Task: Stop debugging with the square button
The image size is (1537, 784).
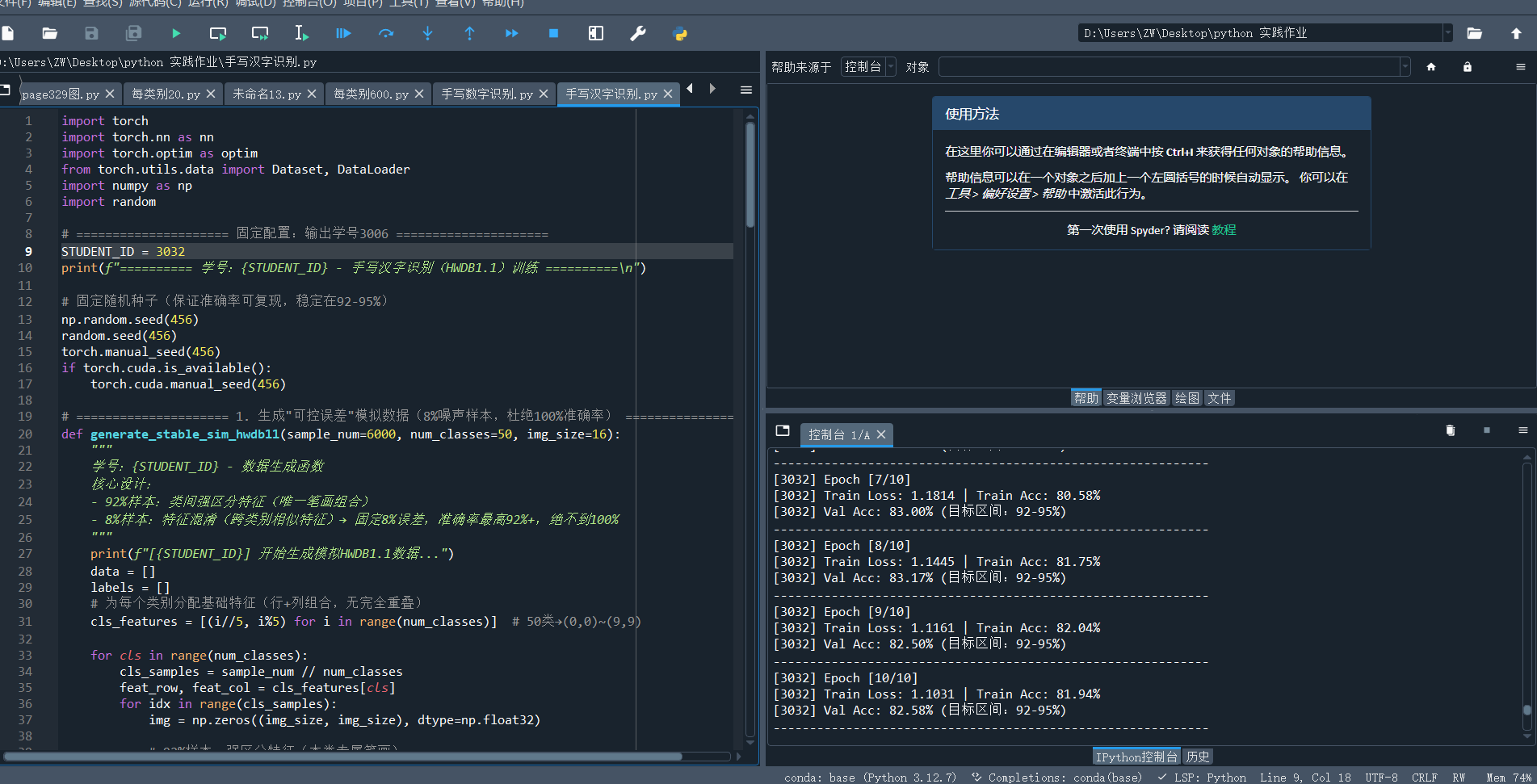Action: click(553, 33)
